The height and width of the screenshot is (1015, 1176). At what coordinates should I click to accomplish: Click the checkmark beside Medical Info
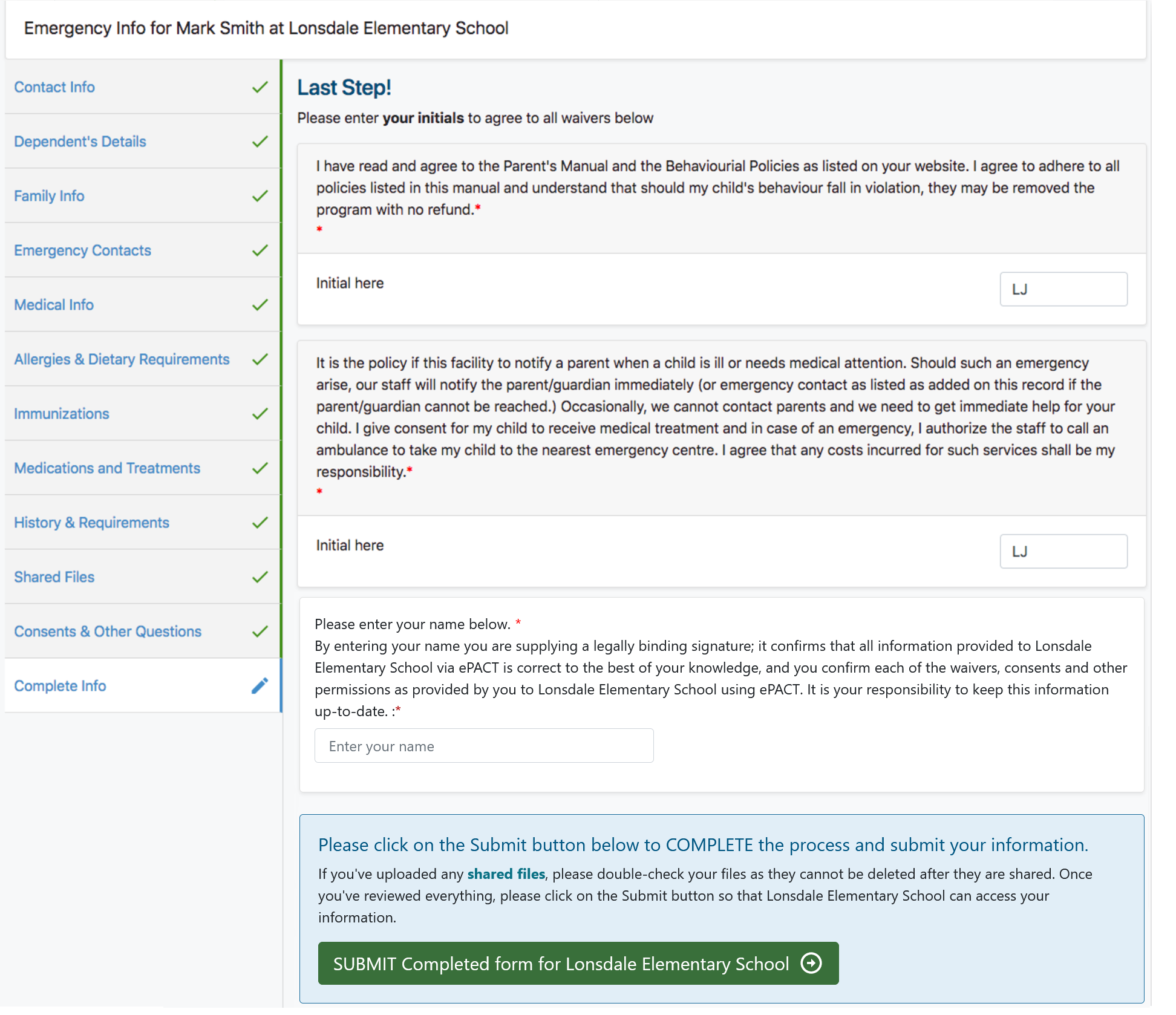pyautogui.click(x=260, y=305)
